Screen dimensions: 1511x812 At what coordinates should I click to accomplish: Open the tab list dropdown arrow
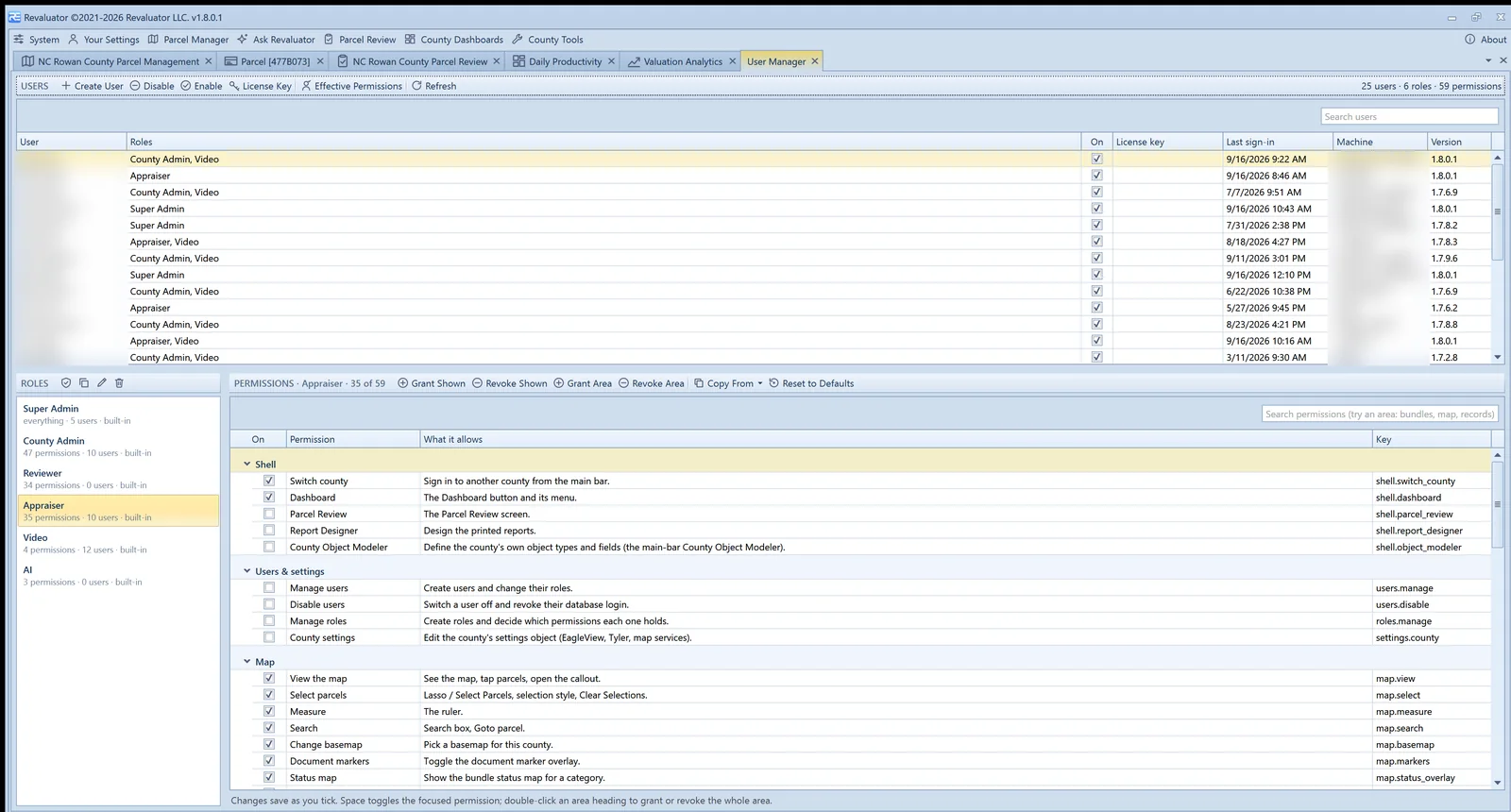1488,60
